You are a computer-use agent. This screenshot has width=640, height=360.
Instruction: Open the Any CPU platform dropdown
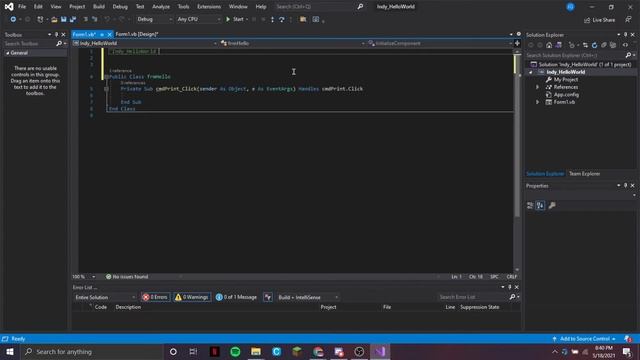point(198,19)
